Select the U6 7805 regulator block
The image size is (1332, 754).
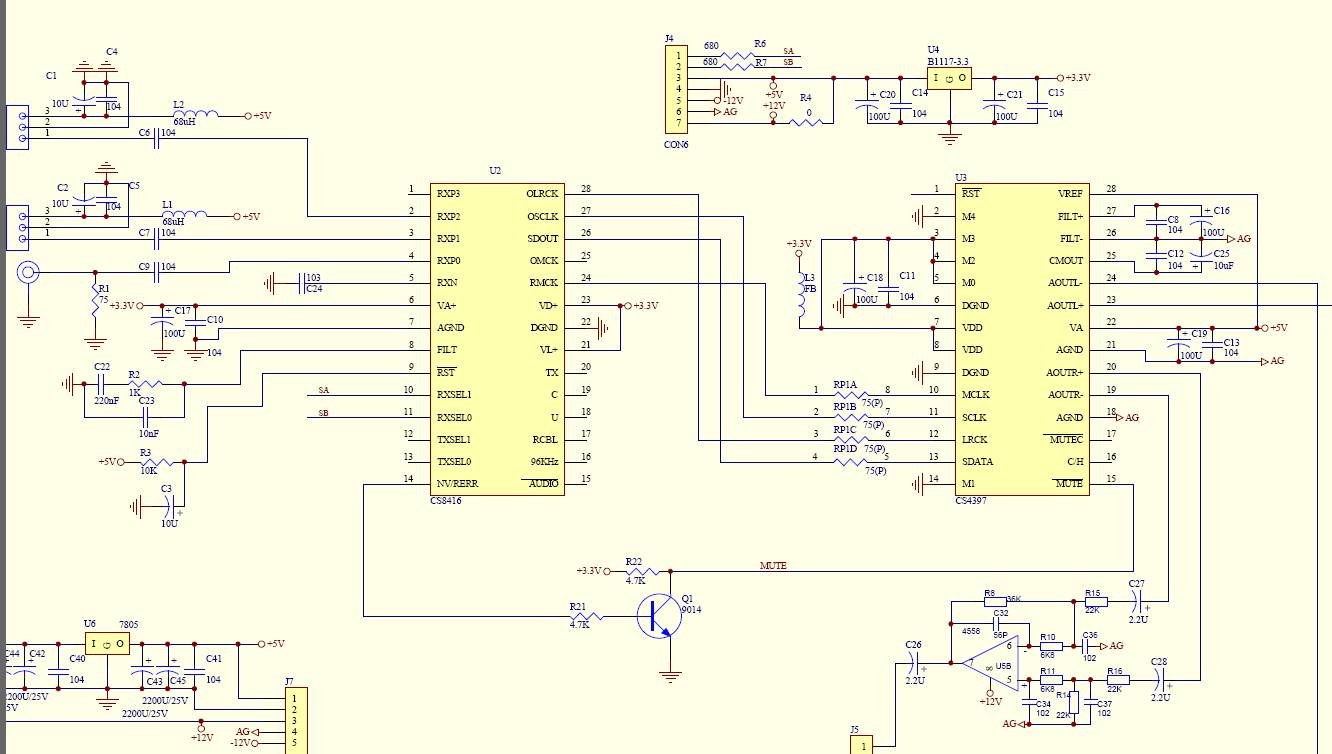(107, 643)
